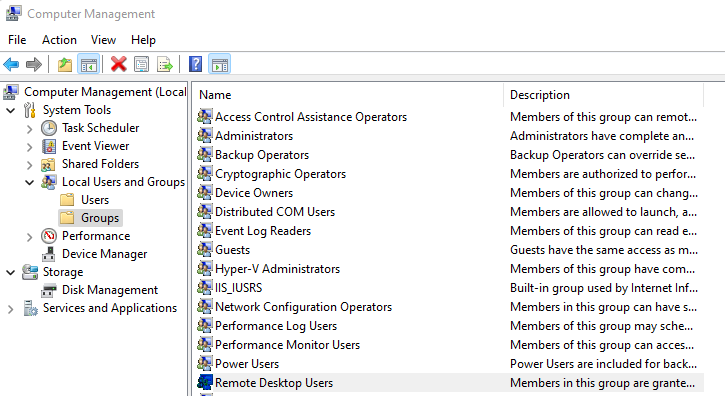Click 'Power Users are included for back...' description
725x396 pixels.
point(603,364)
